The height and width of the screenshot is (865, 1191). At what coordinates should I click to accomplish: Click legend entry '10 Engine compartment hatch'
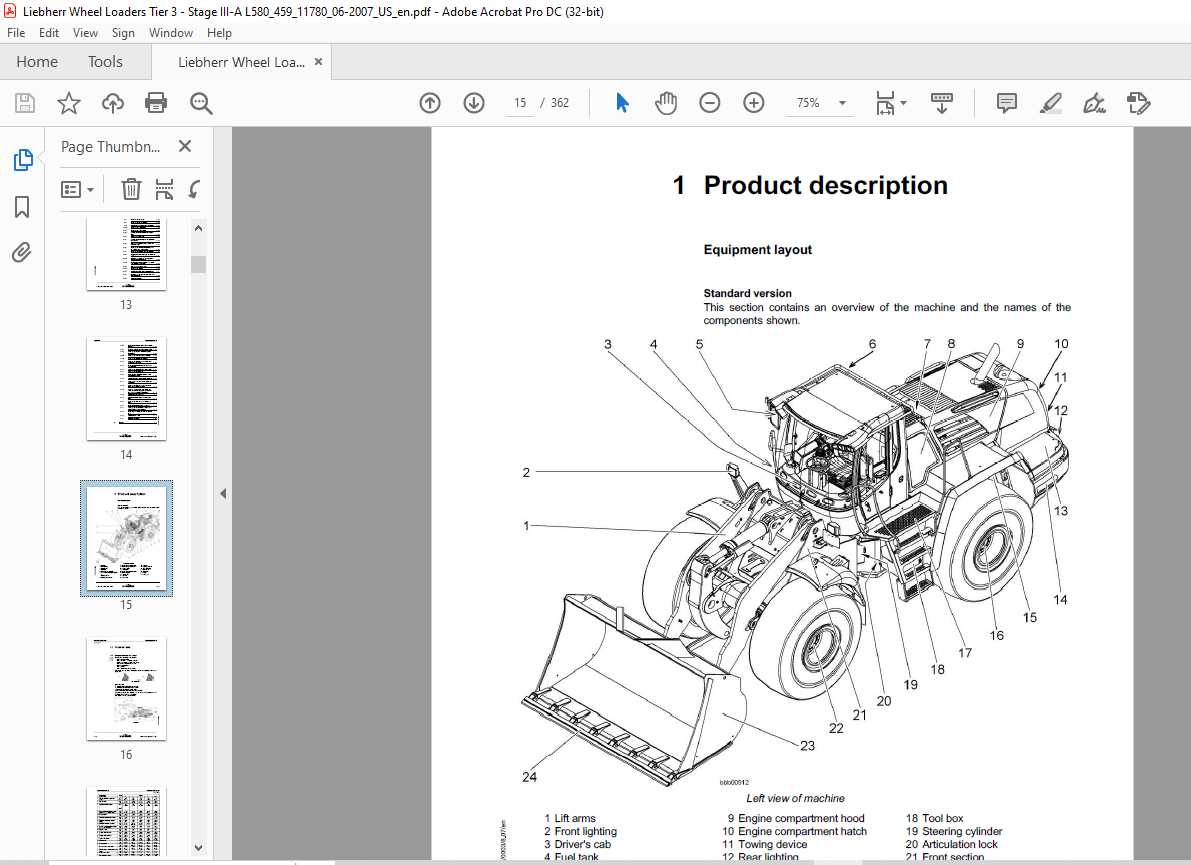coord(795,832)
